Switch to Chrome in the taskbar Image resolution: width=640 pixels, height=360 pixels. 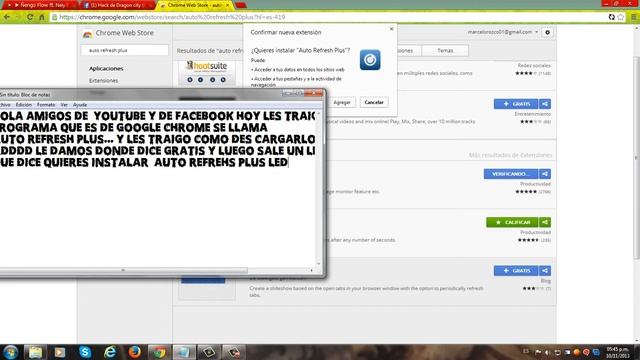click(159, 352)
